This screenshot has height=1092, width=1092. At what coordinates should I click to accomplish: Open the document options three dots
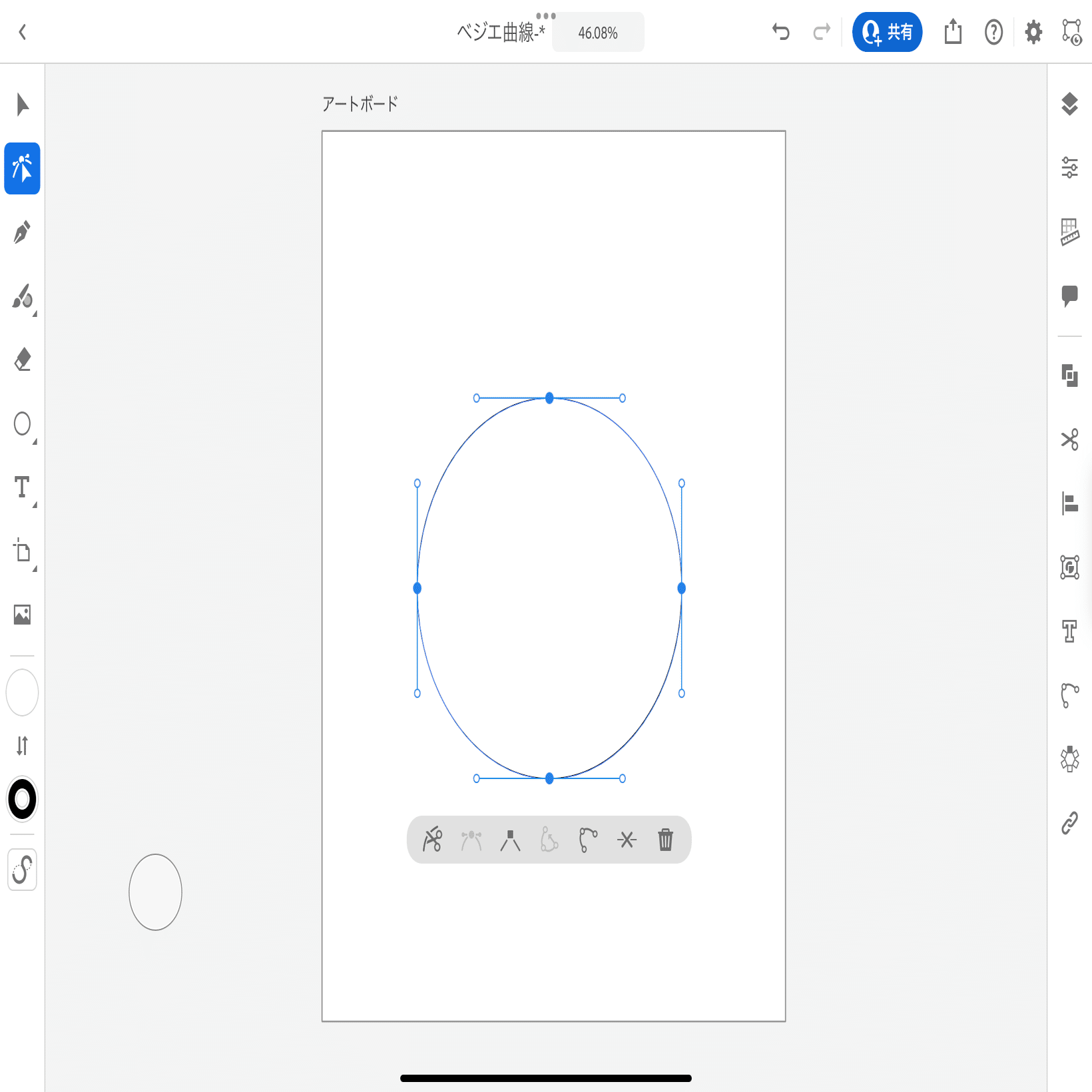pyautogui.click(x=545, y=16)
